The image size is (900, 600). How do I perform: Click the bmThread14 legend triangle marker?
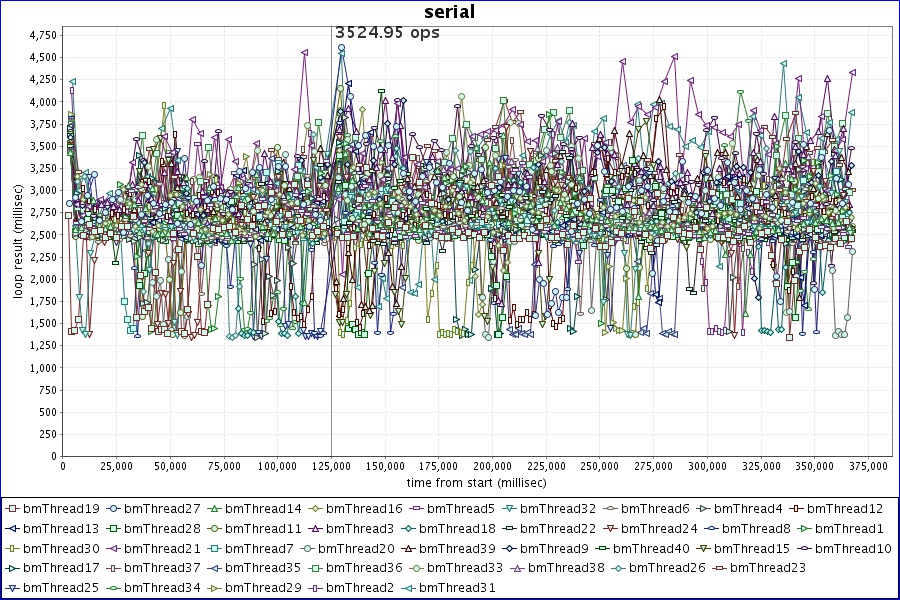(214, 509)
